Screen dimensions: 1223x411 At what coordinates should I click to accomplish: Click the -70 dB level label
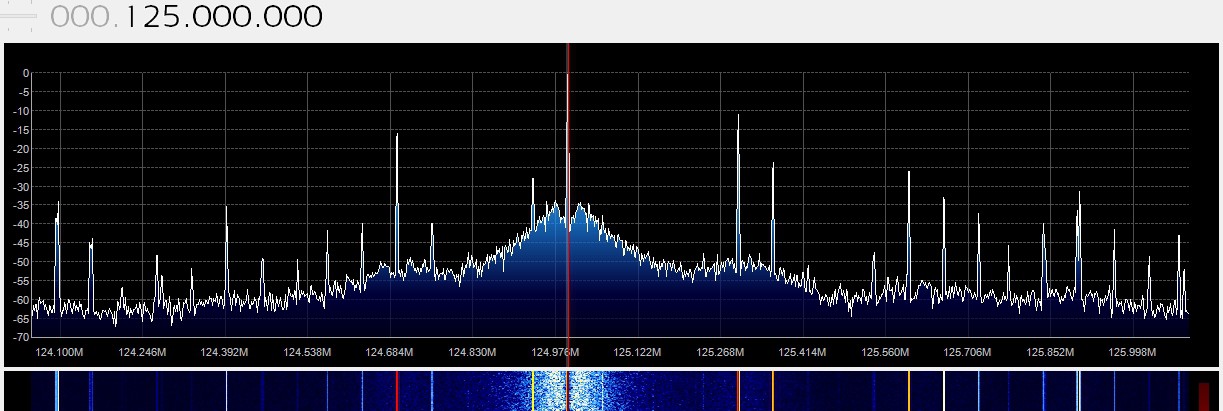(x=21, y=338)
